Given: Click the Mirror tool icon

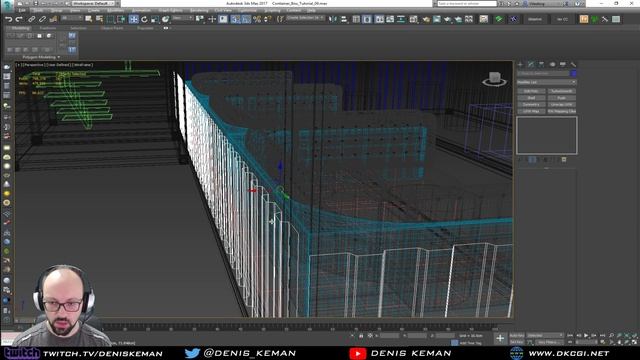Looking at the screenshot, I should click(333, 19).
